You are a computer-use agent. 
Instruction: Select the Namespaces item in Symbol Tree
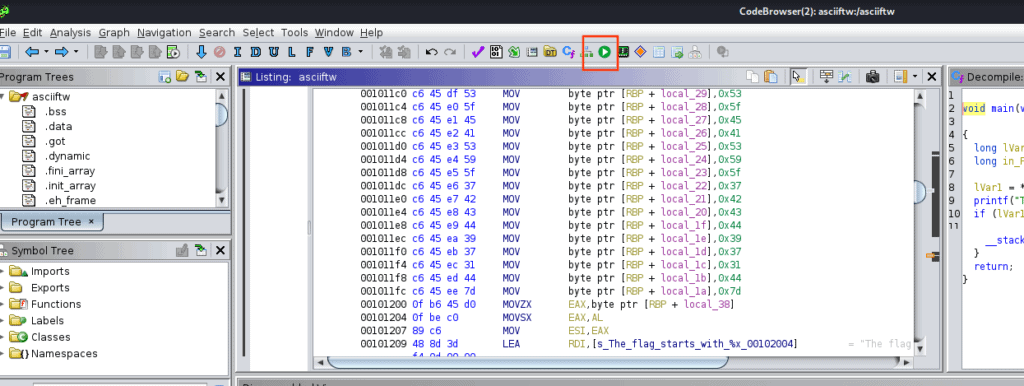coord(64,353)
